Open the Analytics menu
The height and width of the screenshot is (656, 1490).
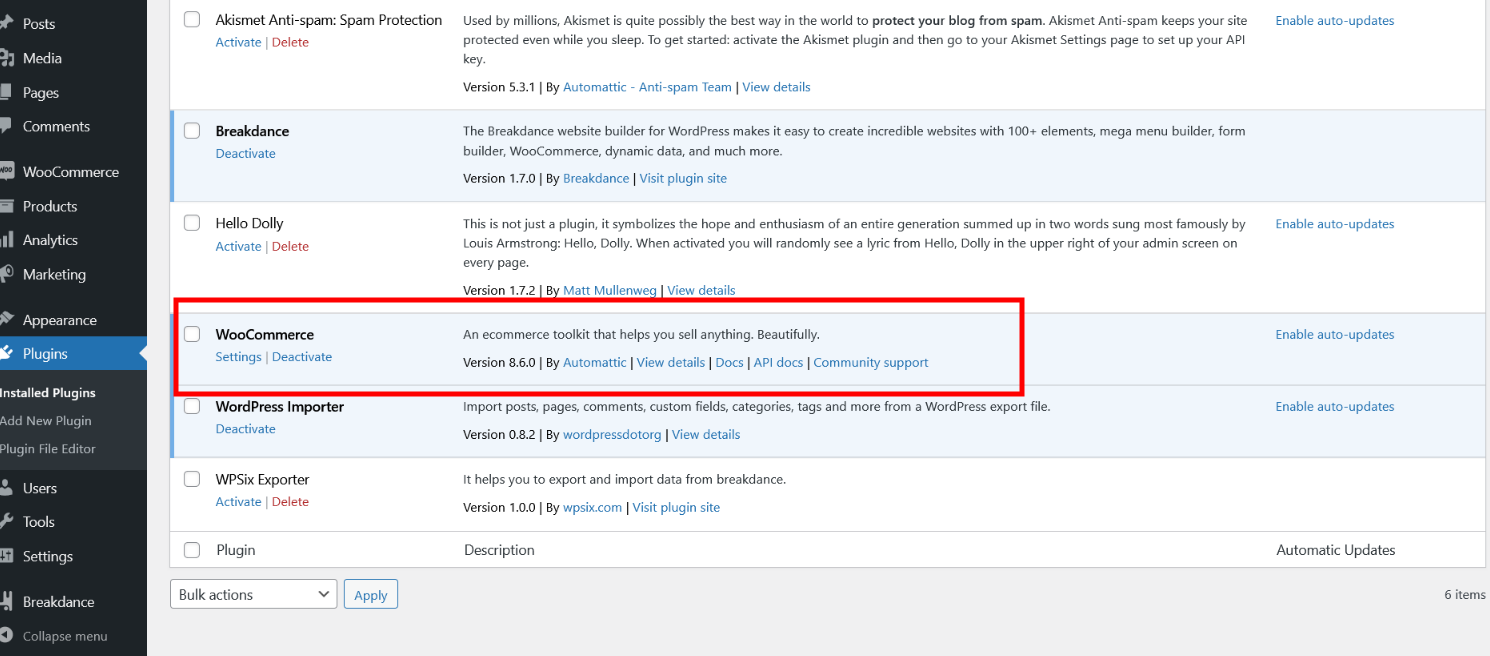click(50, 240)
